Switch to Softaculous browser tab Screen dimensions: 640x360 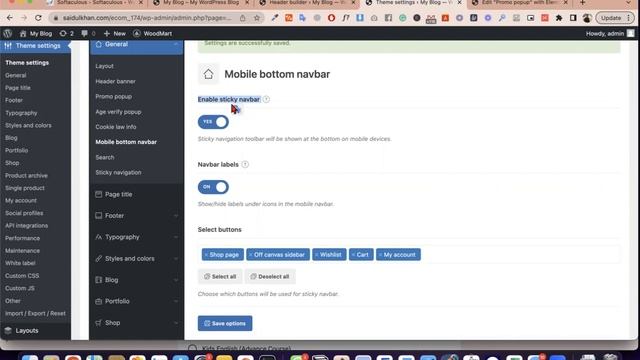pyautogui.click(x=95, y=3)
